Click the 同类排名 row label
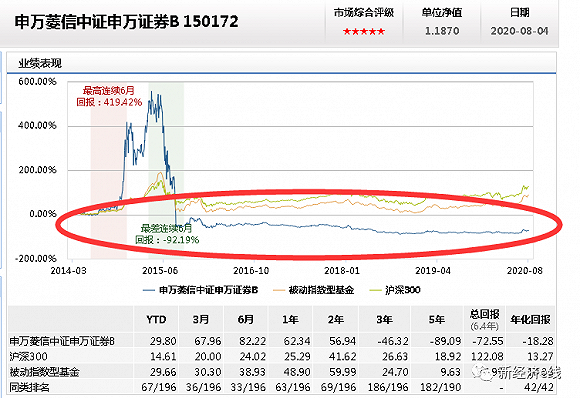Image resolution: width=580 pixels, height=398 pixels. click(30, 387)
